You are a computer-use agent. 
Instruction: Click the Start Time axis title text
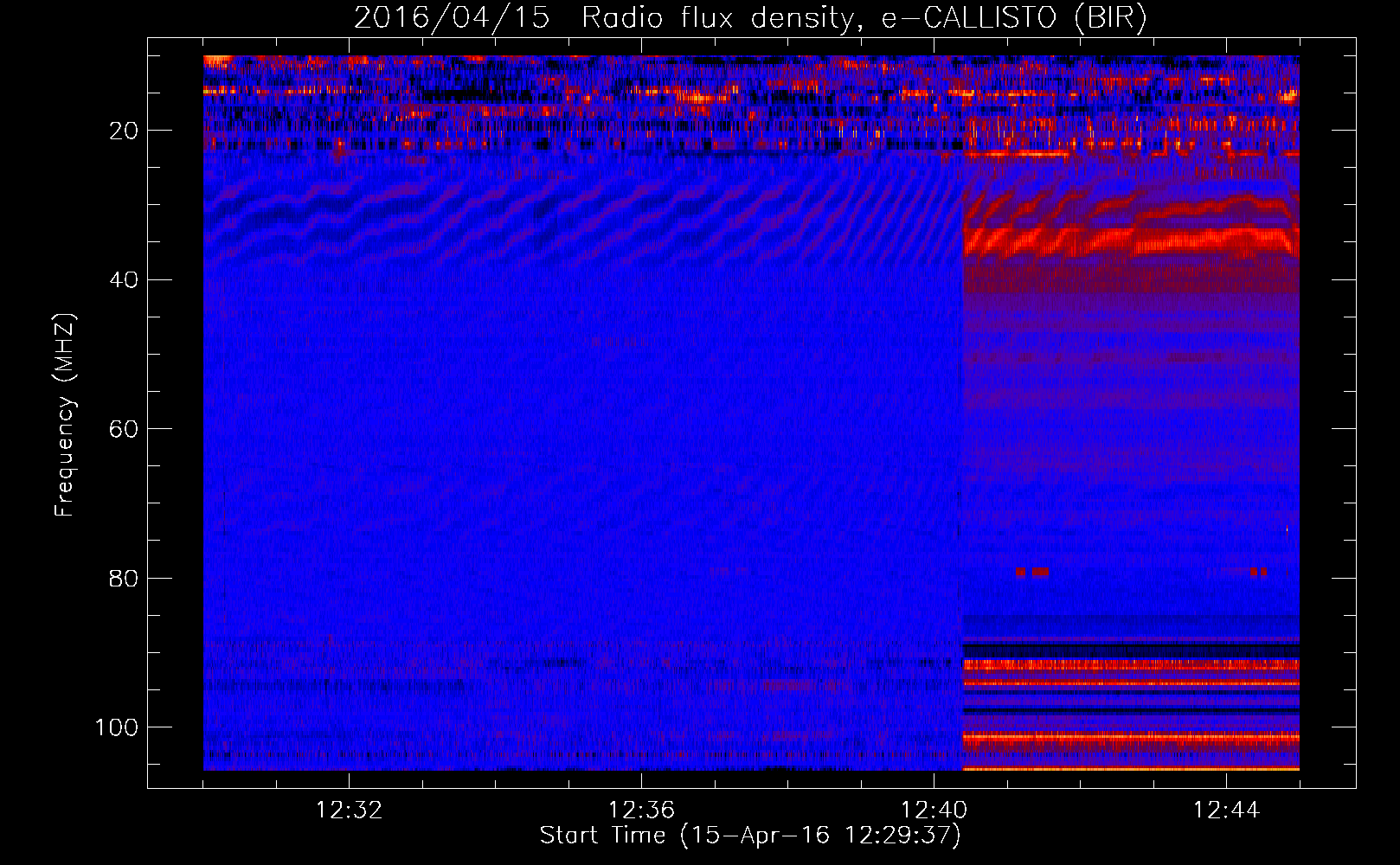(x=750, y=836)
